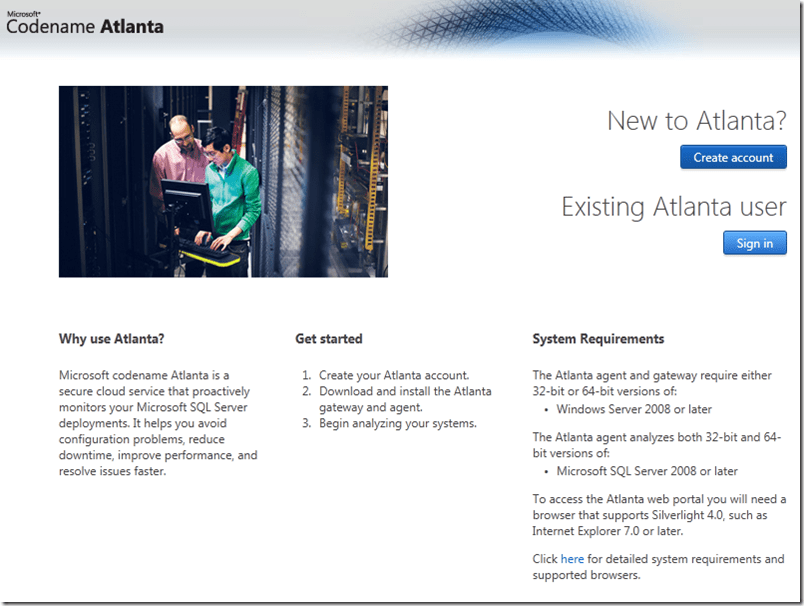The height and width of the screenshot is (606, 804).
Task: Click the 'System Requirements' heading
Action: 598,339
